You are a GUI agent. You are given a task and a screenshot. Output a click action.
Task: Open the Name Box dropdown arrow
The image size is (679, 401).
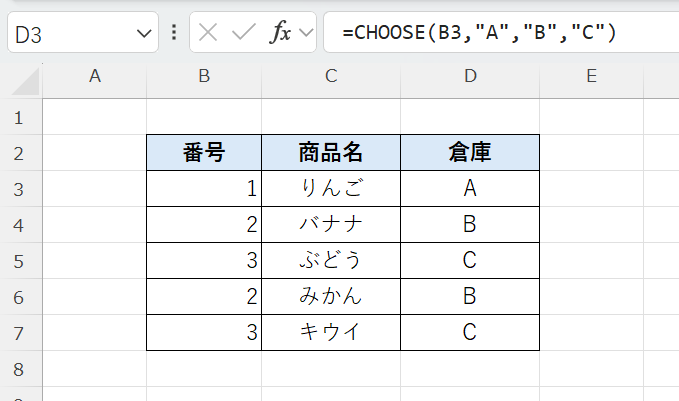(142, 33)
